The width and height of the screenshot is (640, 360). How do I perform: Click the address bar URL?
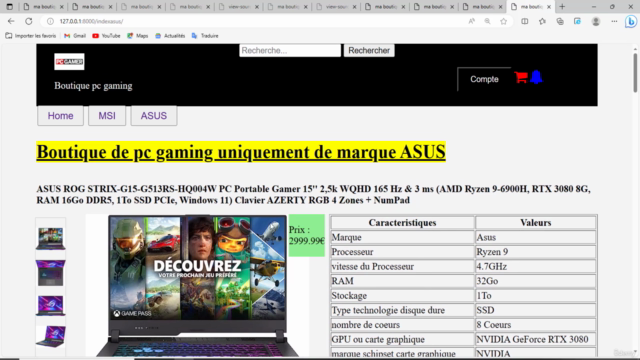tap(91, 21)
